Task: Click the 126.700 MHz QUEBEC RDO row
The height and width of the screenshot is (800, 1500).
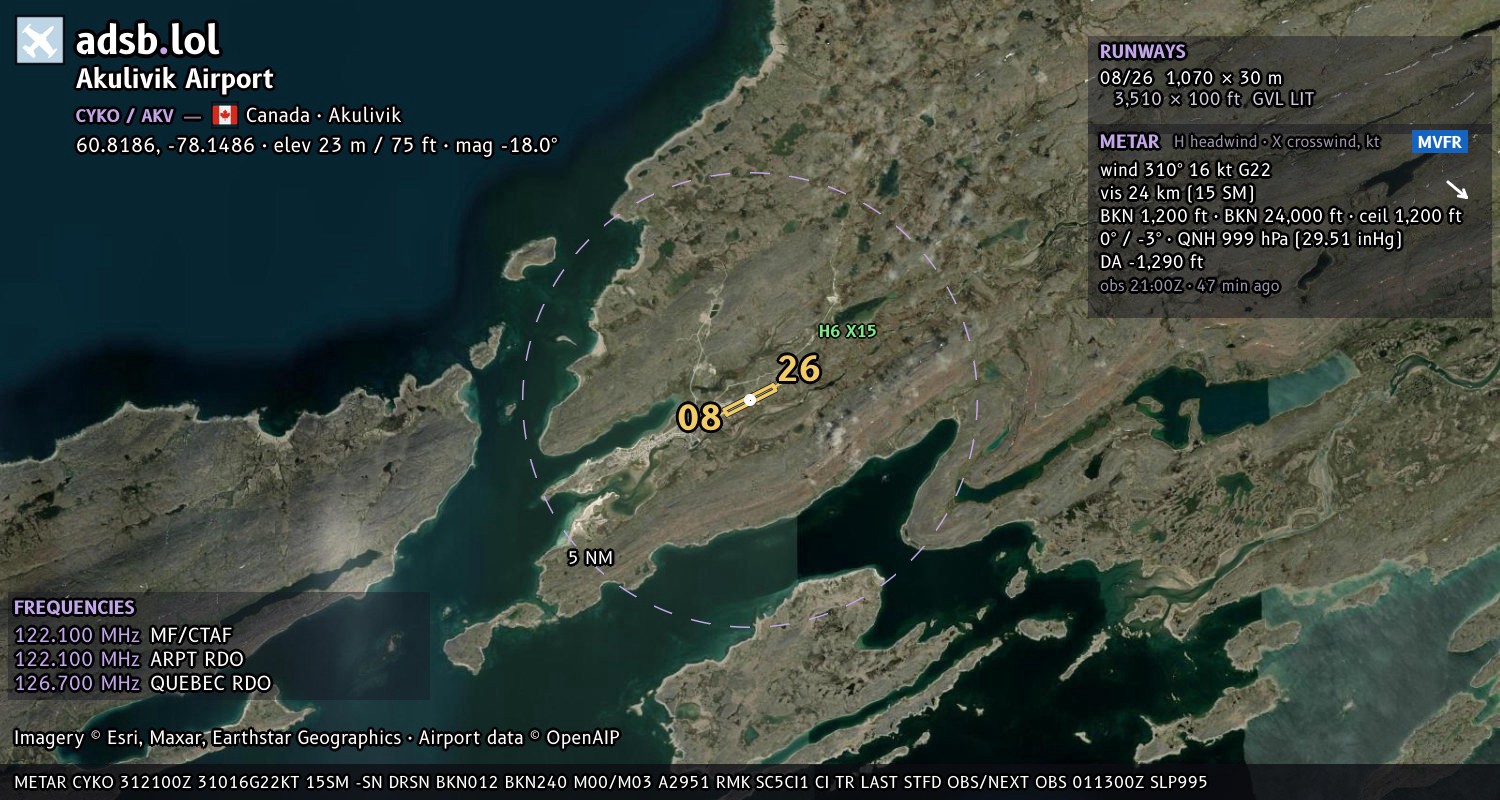Action: point(143,683)
